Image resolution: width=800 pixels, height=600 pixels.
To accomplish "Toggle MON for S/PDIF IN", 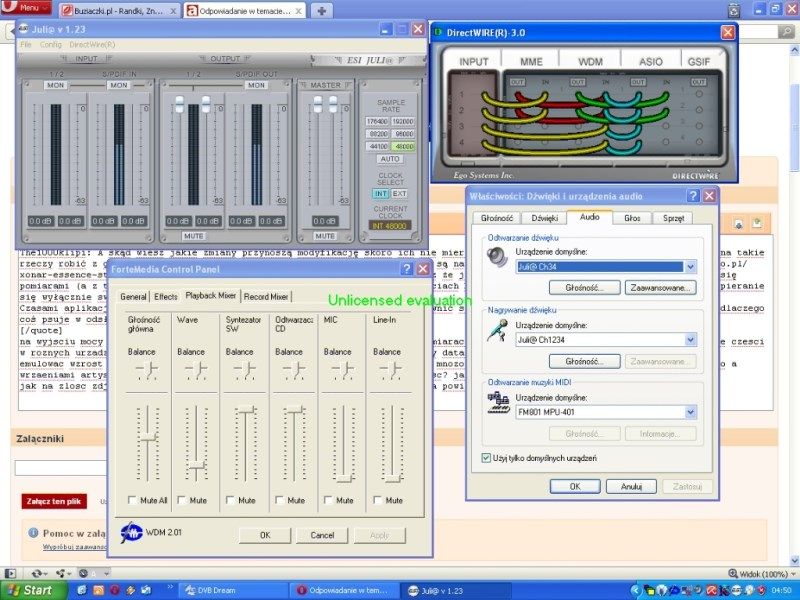I will [x=119, y=85].
